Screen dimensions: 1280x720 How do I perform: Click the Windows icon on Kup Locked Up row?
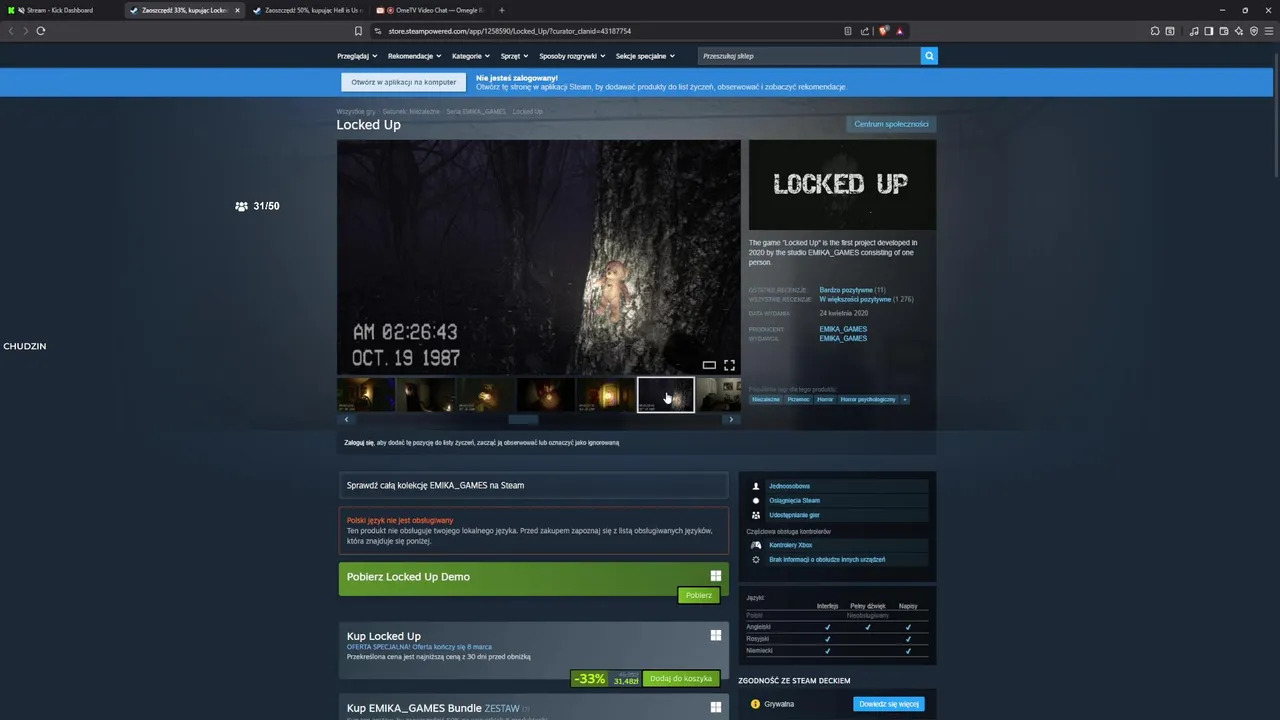[716, 635]
